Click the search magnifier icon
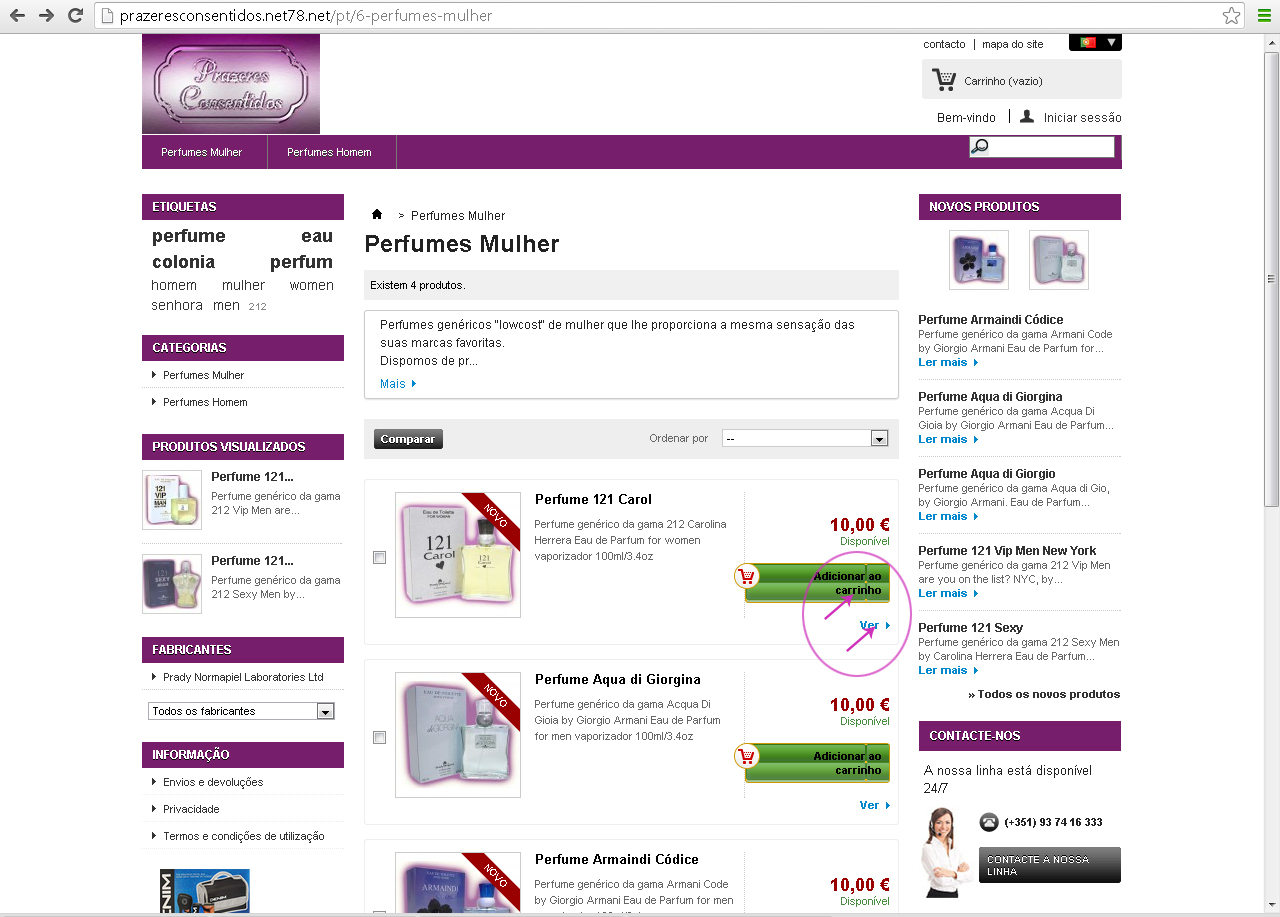1280x917 pixels. coord(980,147)
